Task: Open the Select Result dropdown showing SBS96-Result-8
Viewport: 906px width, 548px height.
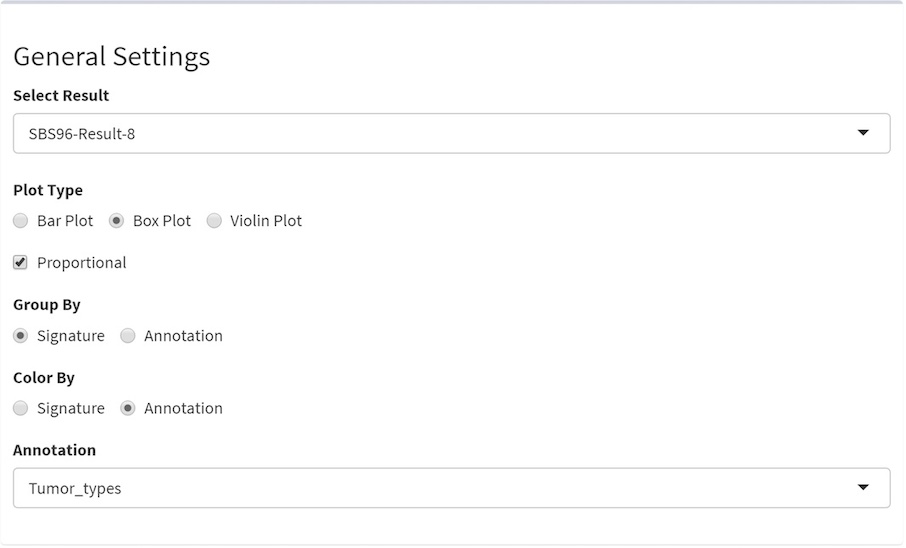Action: click(x=450, y=133)
